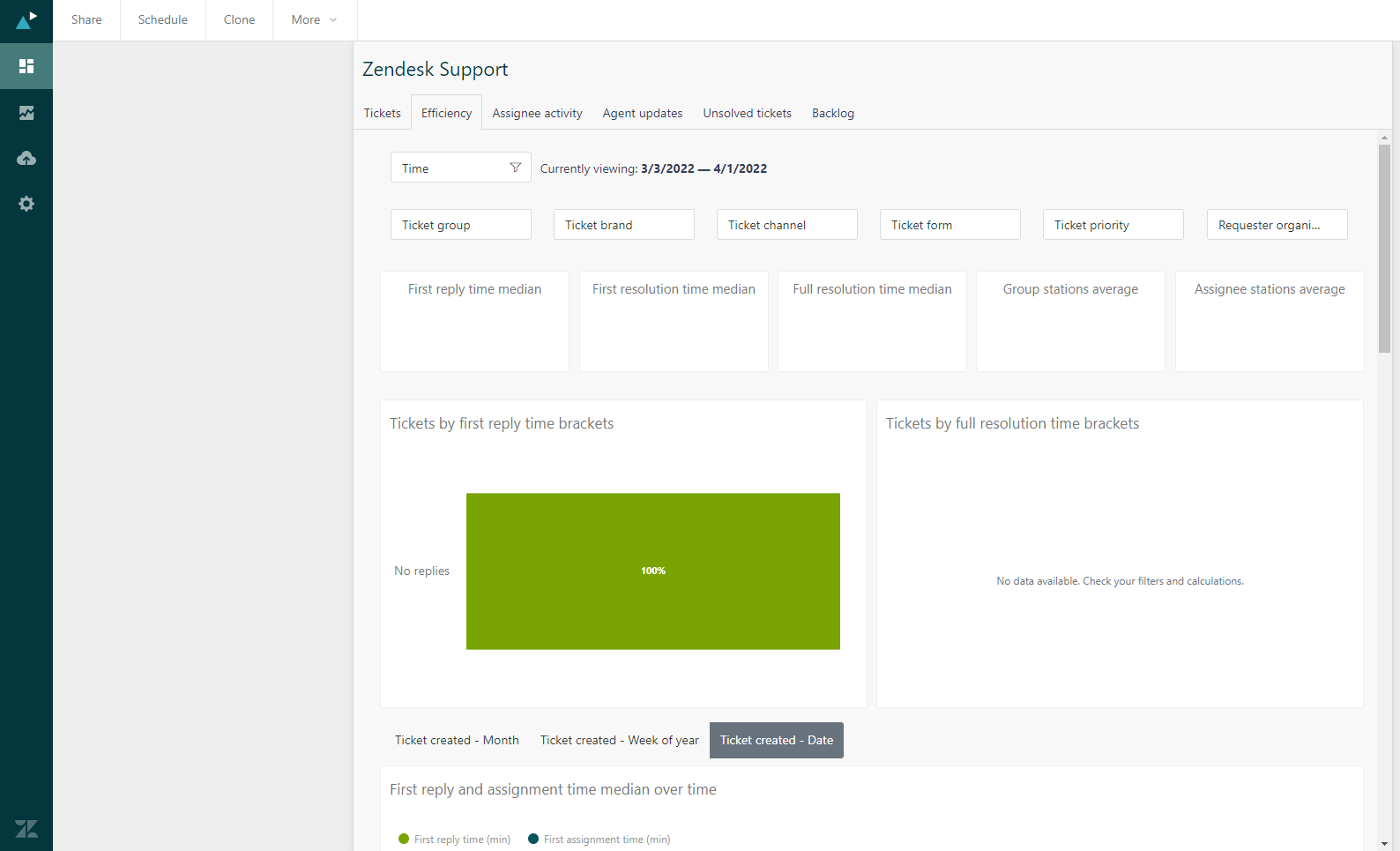Click the green 100% No replies bar

tap(653, 571)
